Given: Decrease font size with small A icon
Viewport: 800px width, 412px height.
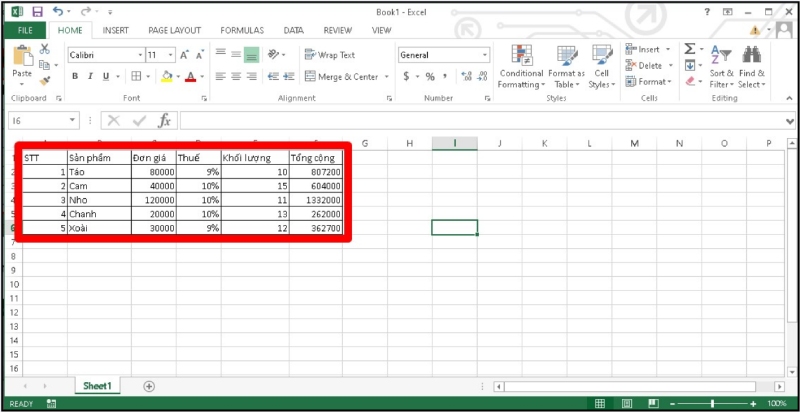Looking at the screenshot, I should [200, 55].
